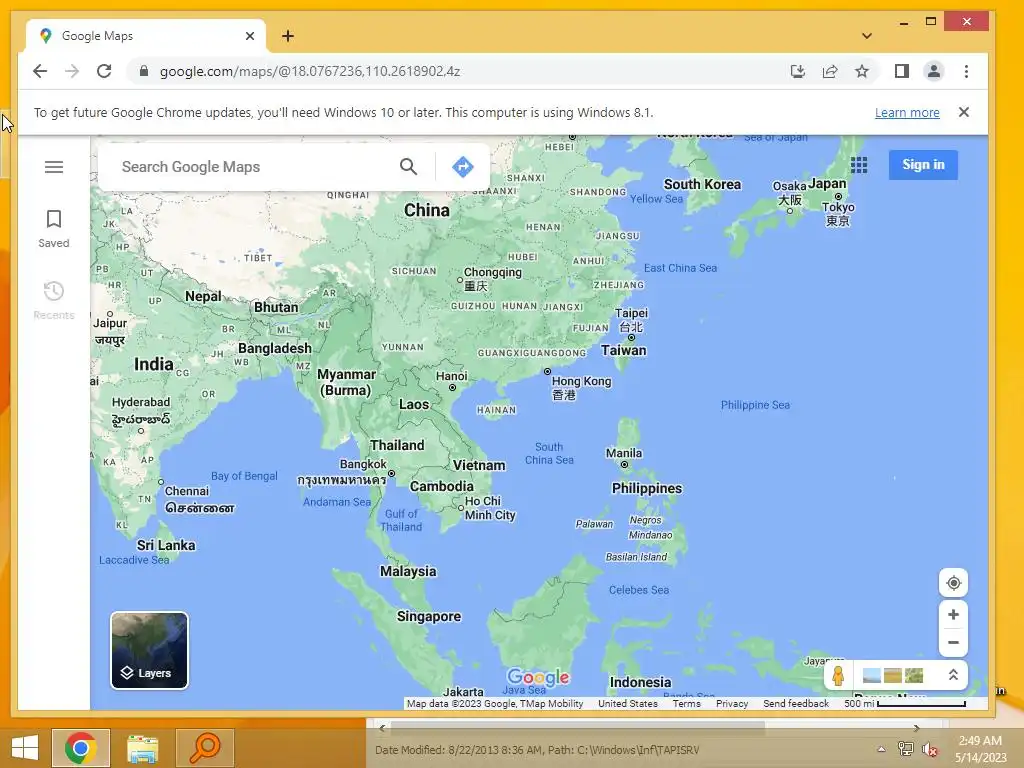Click the Manila city label

point(624,453)
